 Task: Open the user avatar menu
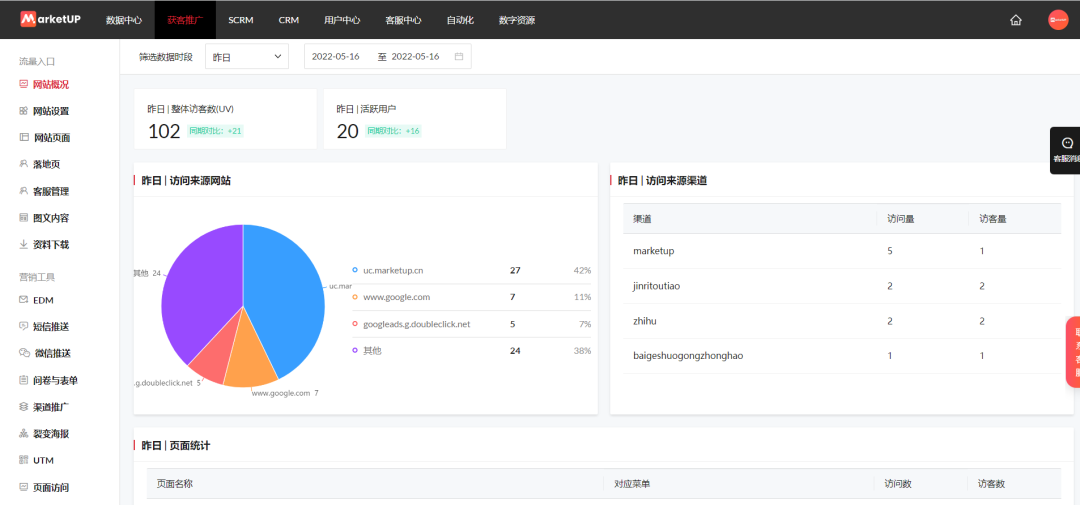tap(1058, 20)
